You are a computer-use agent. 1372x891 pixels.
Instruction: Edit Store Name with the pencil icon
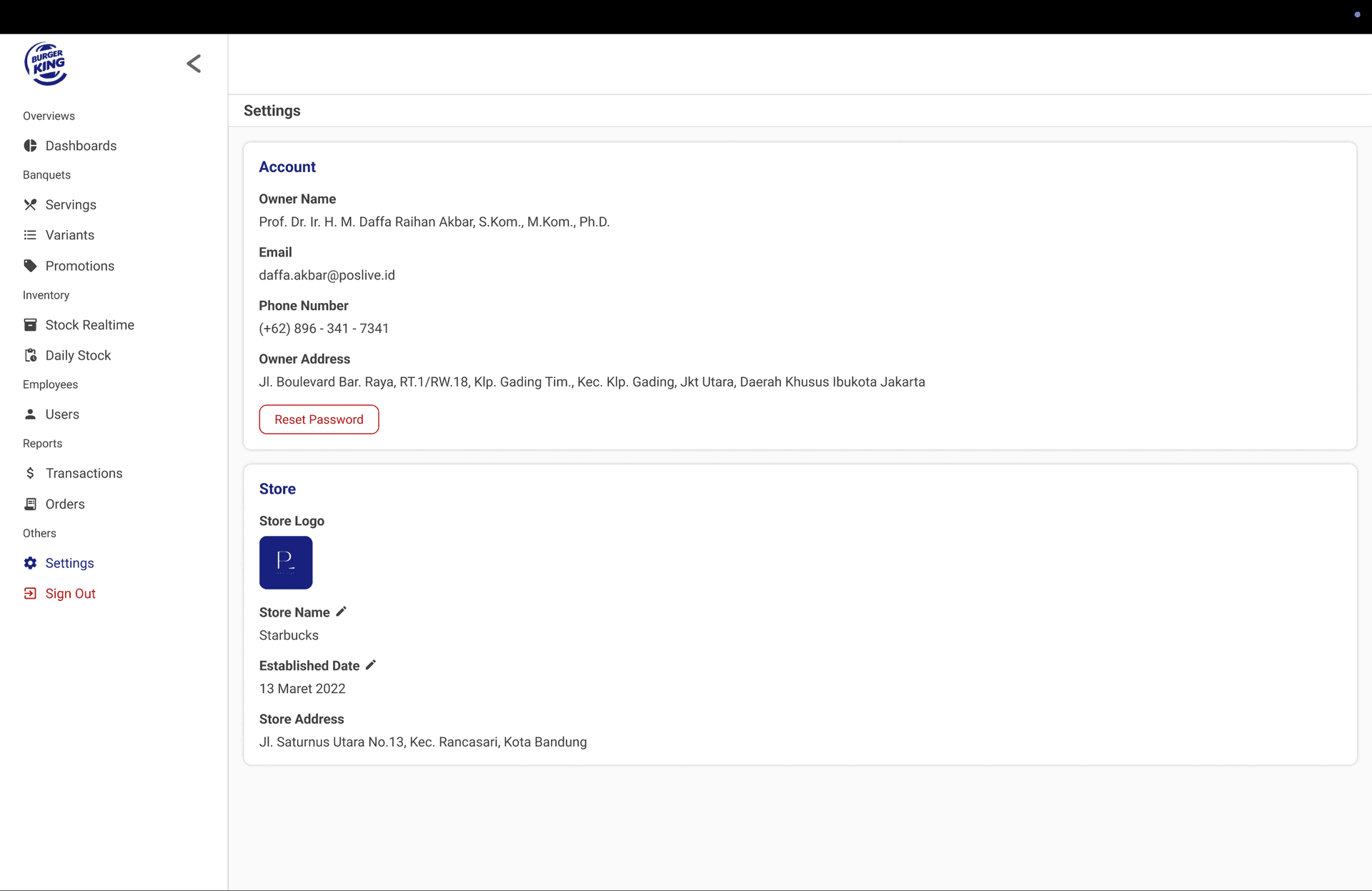click(x=342, y=612)
